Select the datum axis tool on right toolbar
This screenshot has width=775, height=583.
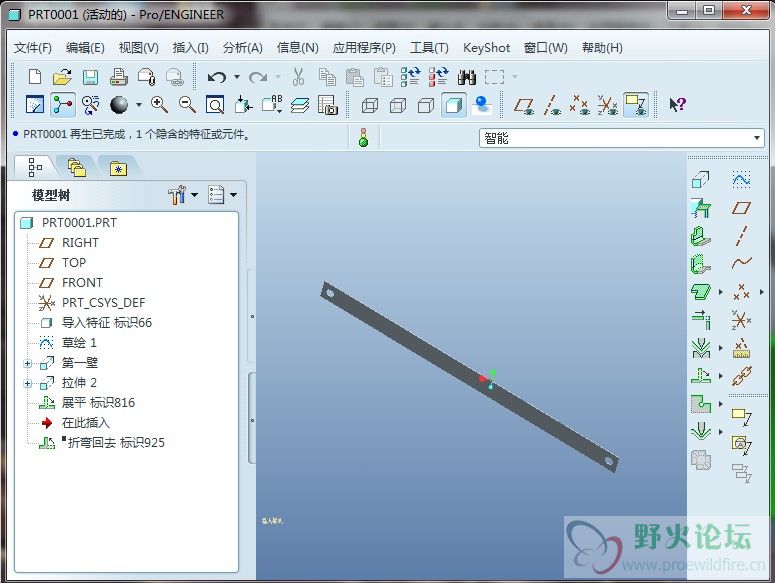click(x=741, y=236)
